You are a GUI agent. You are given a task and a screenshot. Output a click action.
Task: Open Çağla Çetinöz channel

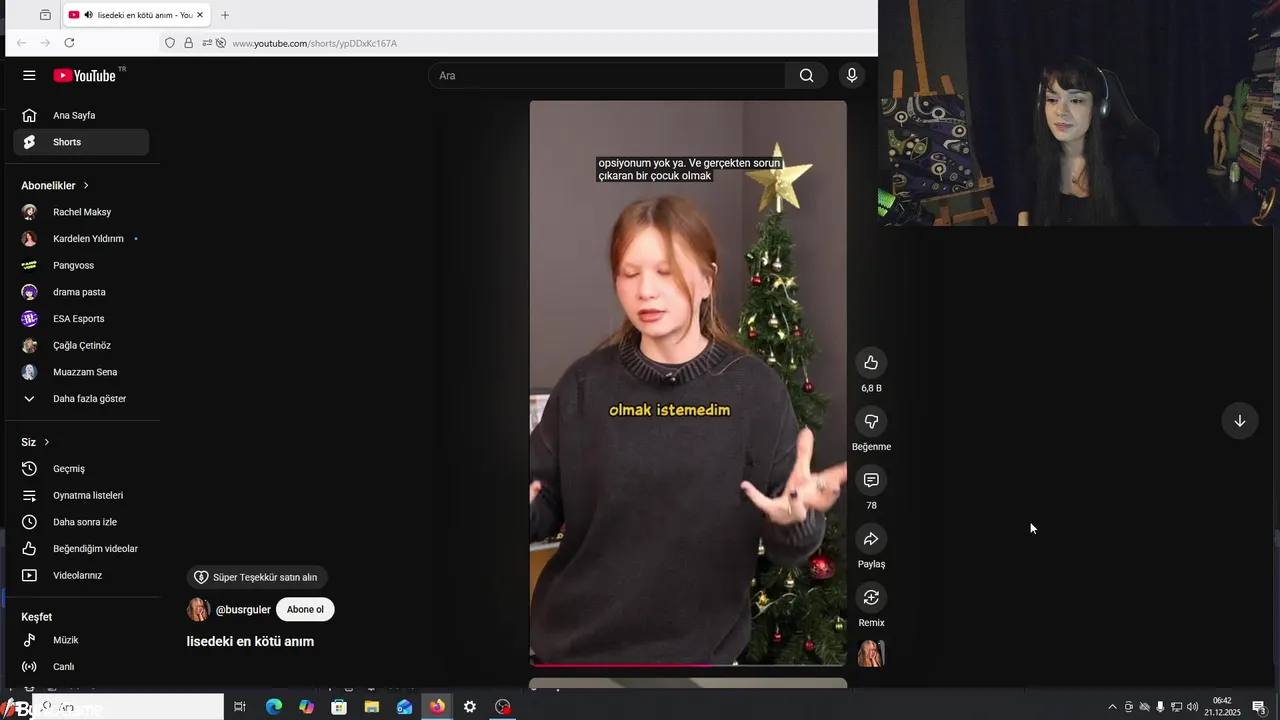pos(81,345)
